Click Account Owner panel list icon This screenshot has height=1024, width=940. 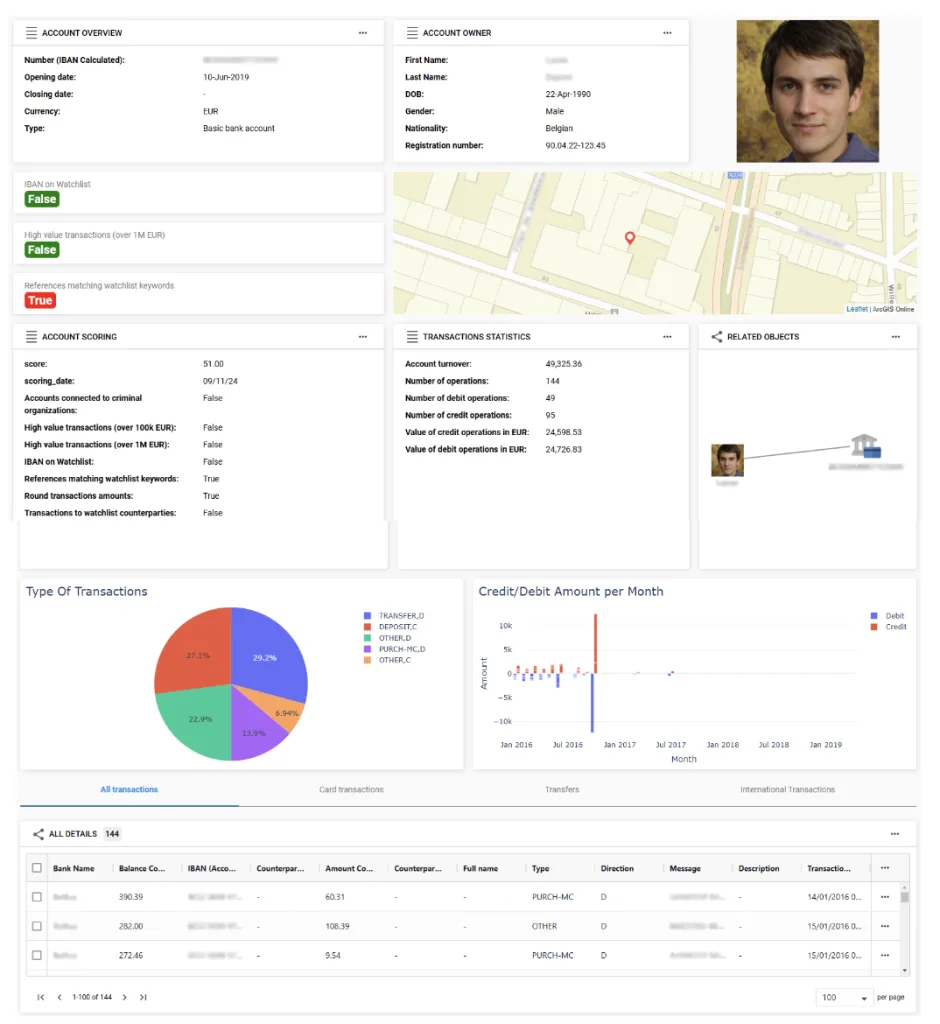click(x=412, y=33)
